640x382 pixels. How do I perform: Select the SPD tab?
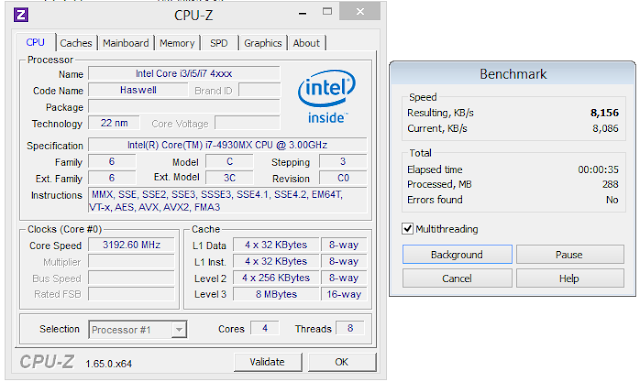[219, 43]
